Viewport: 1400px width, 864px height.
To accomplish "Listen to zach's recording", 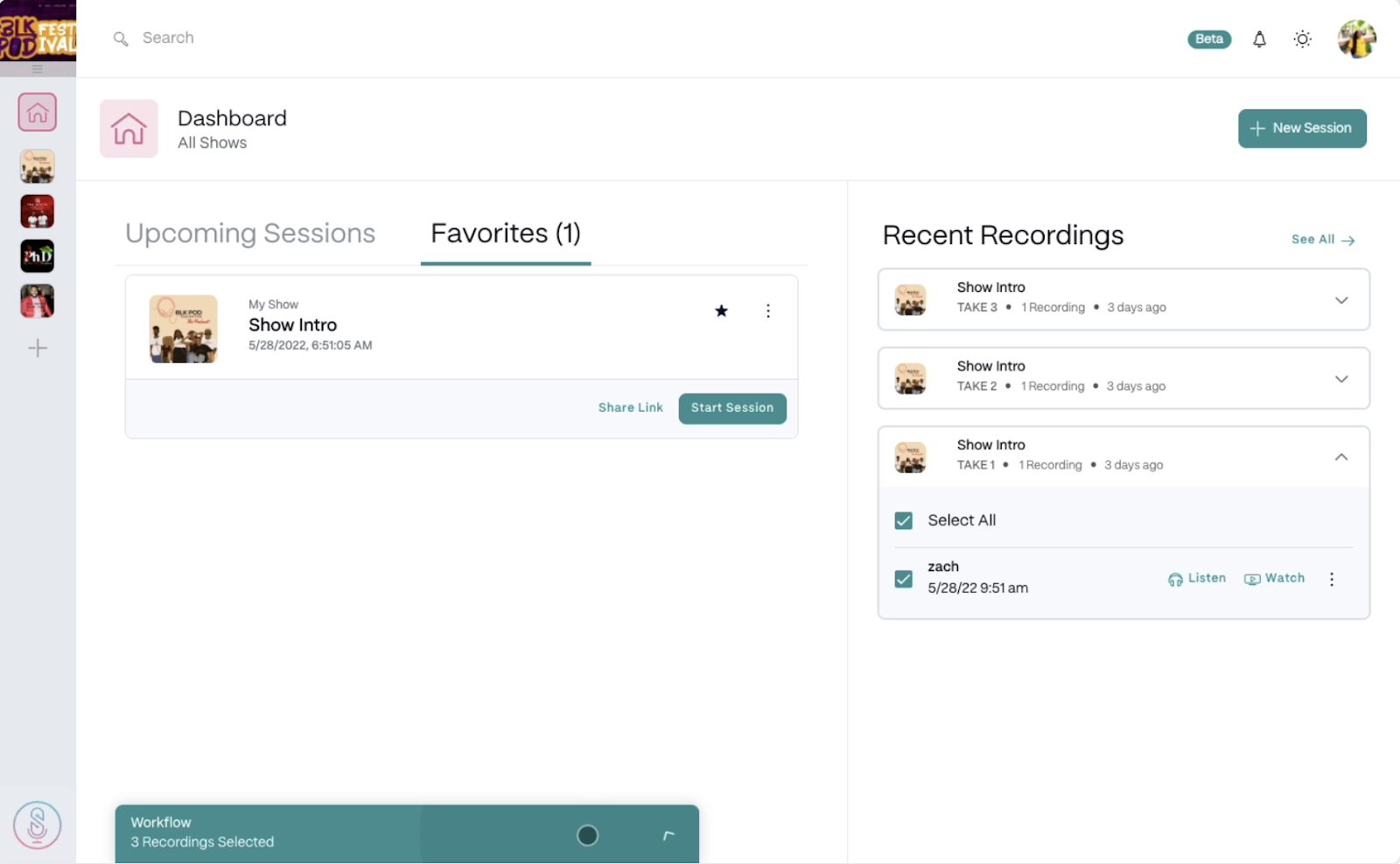I will click(x=1196, y=578).
